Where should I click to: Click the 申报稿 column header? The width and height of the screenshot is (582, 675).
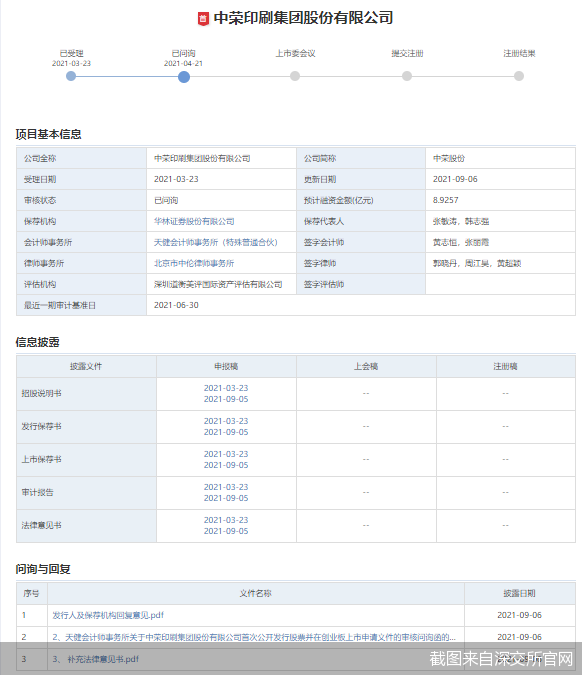pos(226,366)
